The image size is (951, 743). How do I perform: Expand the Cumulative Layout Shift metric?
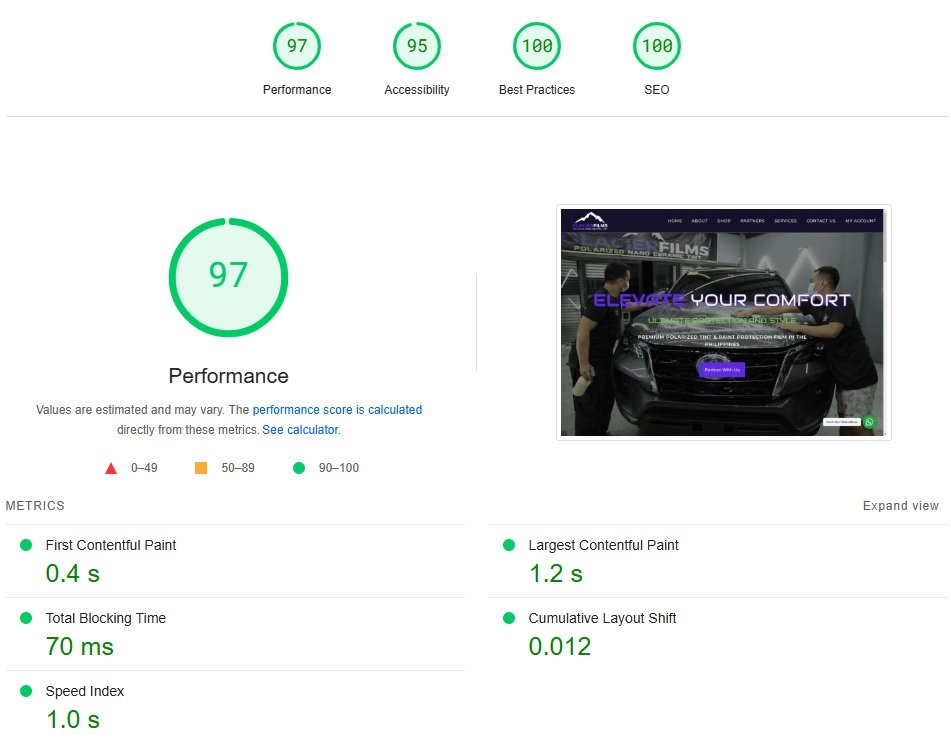(x=602, y=618)
